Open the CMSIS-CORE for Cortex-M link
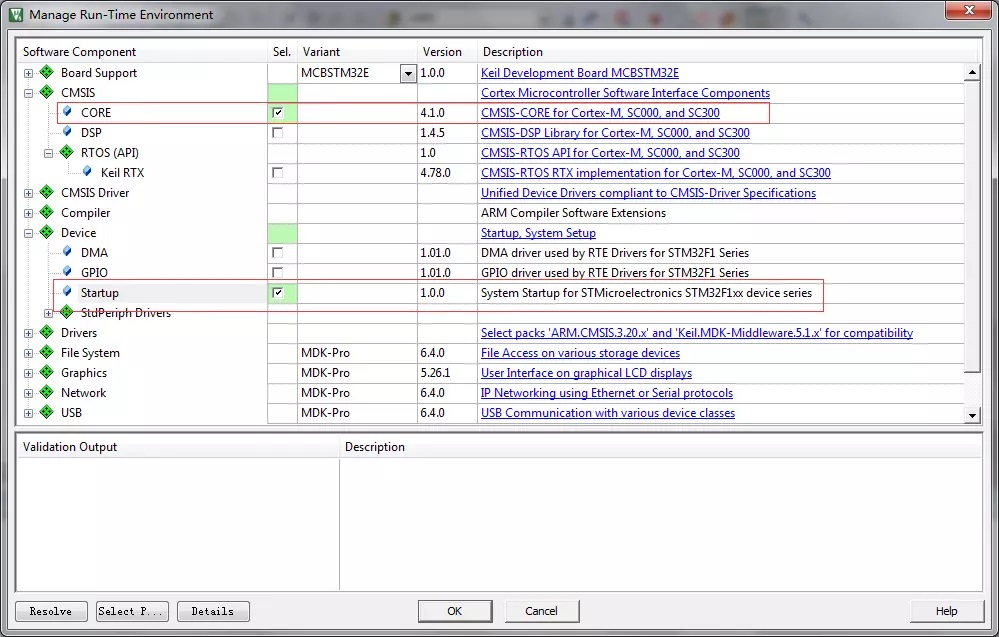The image size is (999, 637). pos(600,113)
